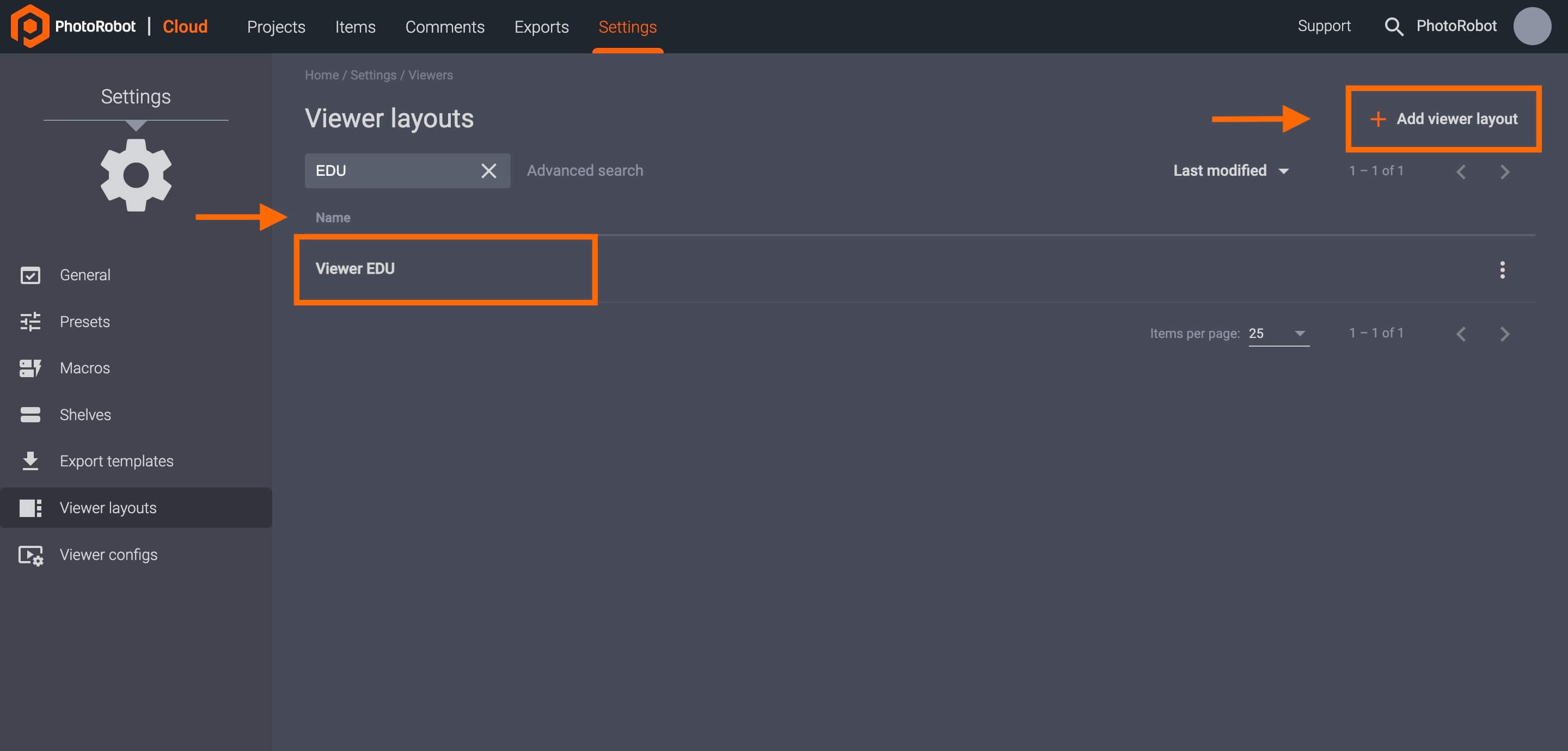
Task: Select the General settings icon
Action: [31, 275]
